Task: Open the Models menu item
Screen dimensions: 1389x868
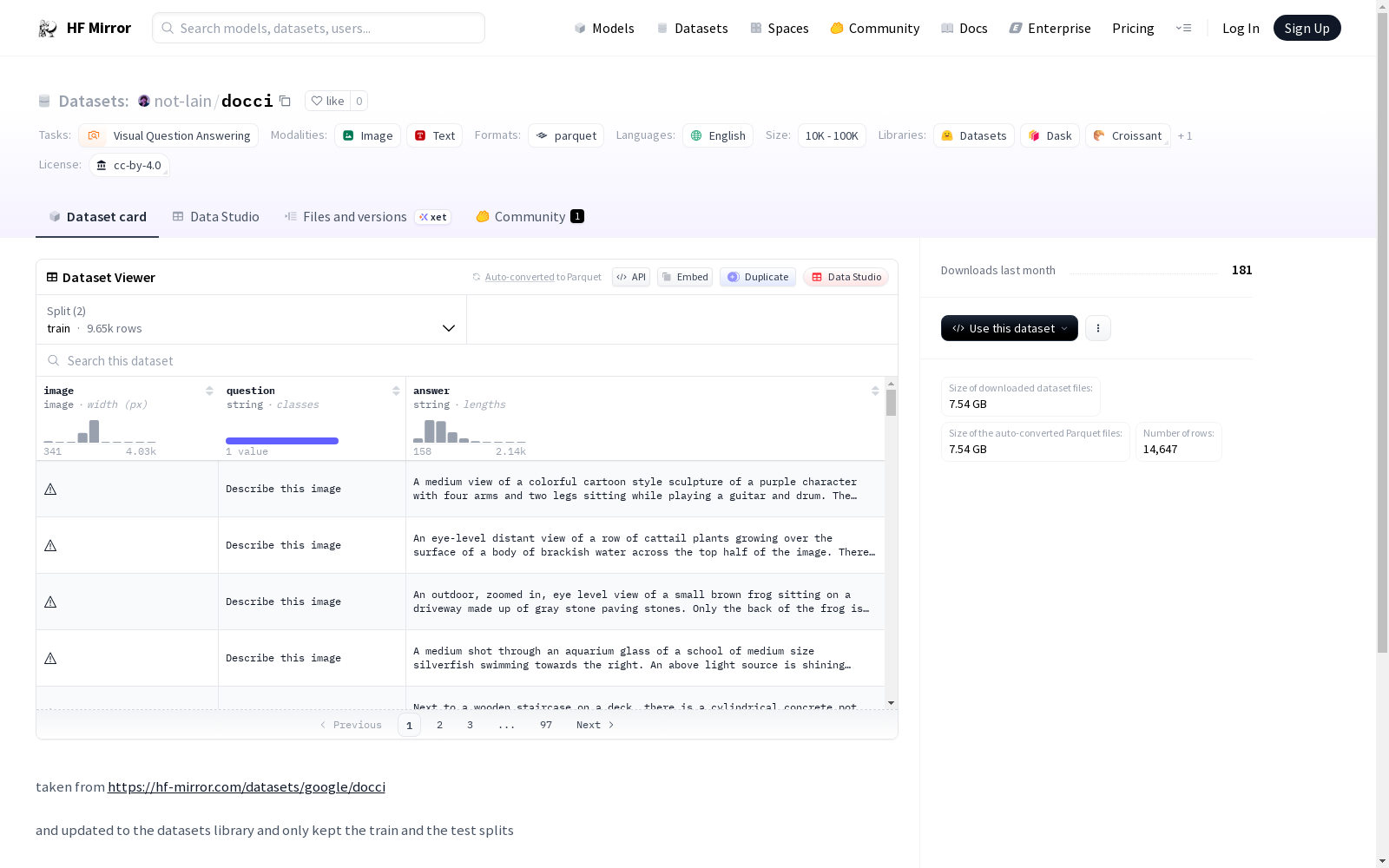Action: [604, 29]
